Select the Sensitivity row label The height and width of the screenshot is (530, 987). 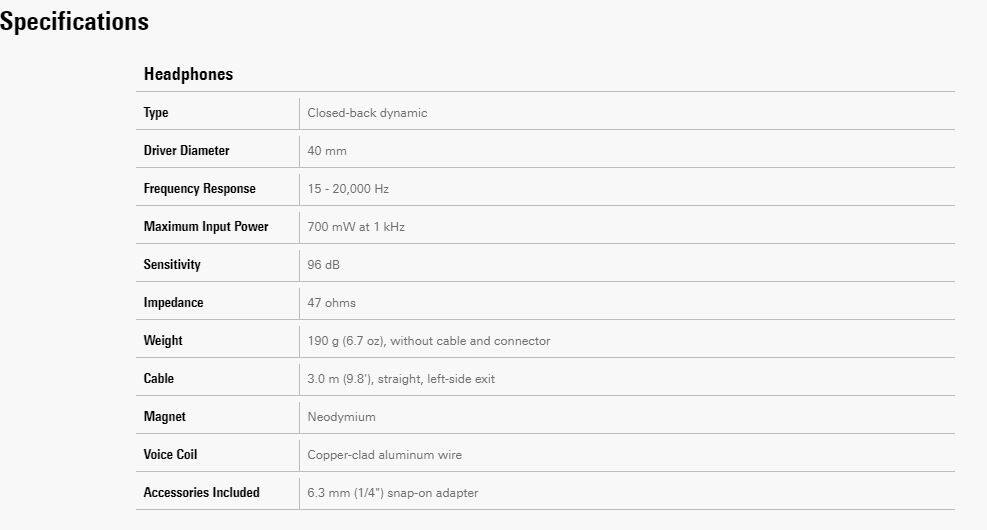(172, 265)
